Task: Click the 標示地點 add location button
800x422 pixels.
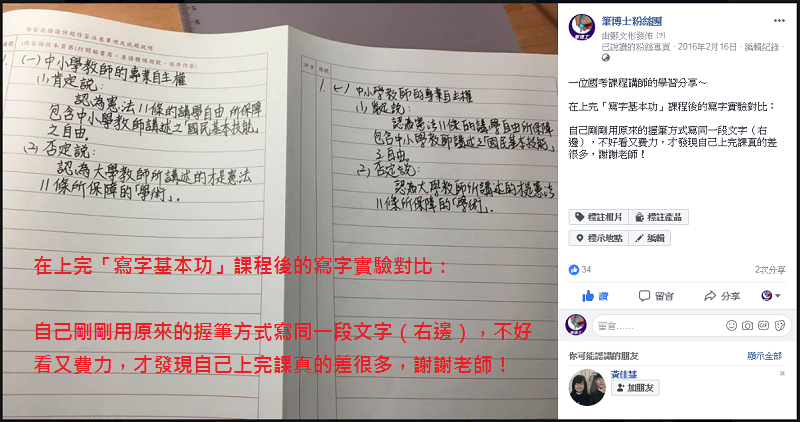Action: (598, 238)
